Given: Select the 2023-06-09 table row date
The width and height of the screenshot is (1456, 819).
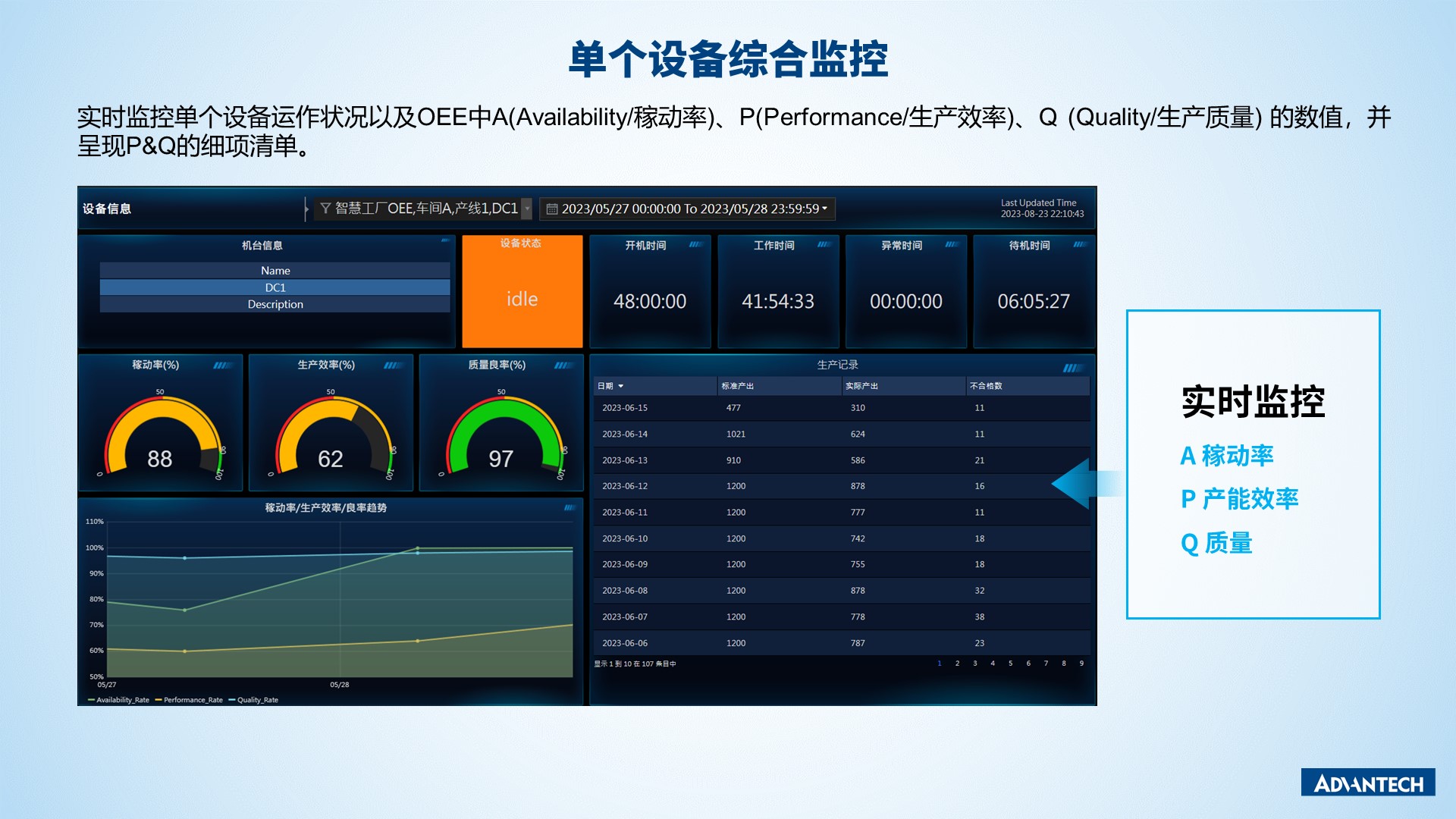Looking at the screenshot, I should click(x=625, y=564).
